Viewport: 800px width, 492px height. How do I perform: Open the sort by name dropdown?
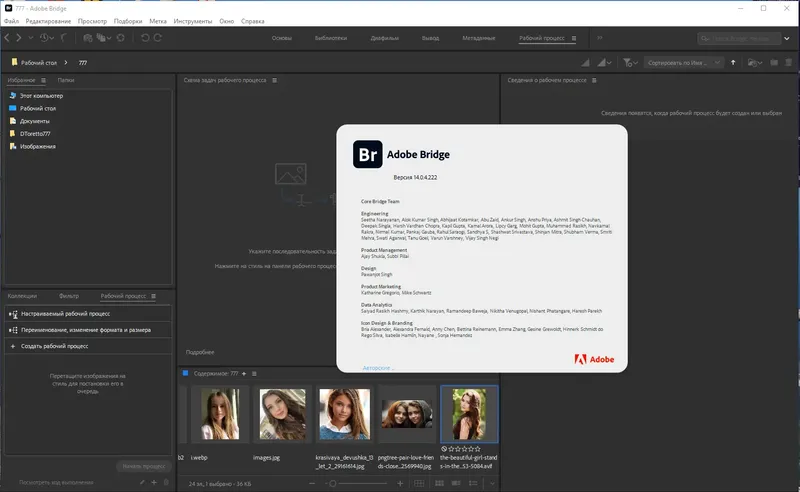tap(684, 62)
